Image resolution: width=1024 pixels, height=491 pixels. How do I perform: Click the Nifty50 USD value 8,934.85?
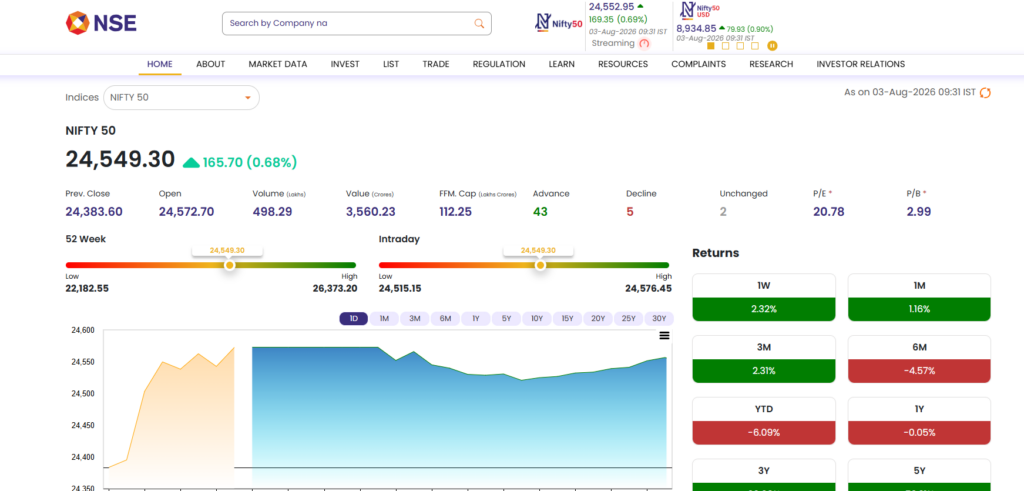coord(696,29)
